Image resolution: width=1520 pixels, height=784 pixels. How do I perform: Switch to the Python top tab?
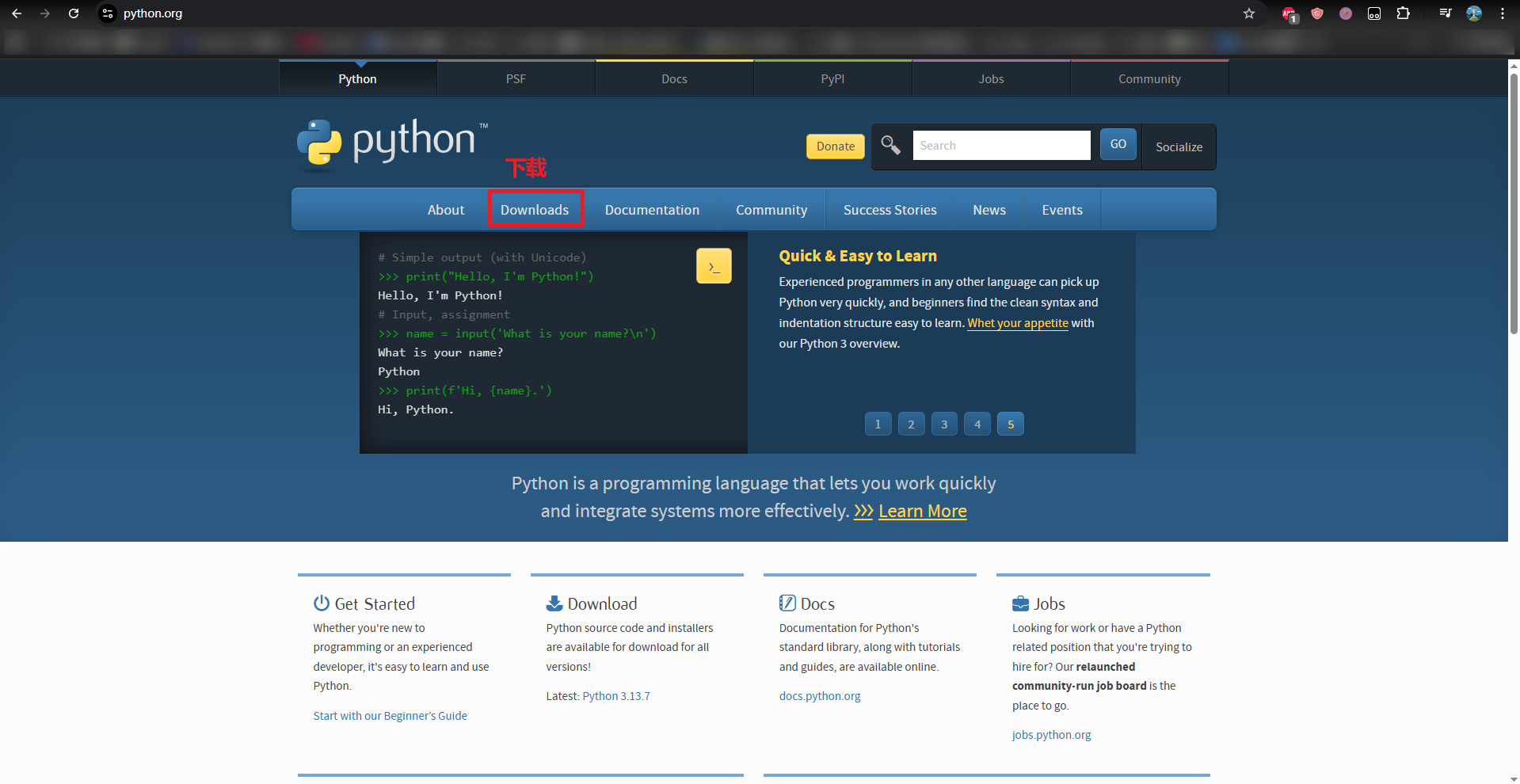pos(358,78)
